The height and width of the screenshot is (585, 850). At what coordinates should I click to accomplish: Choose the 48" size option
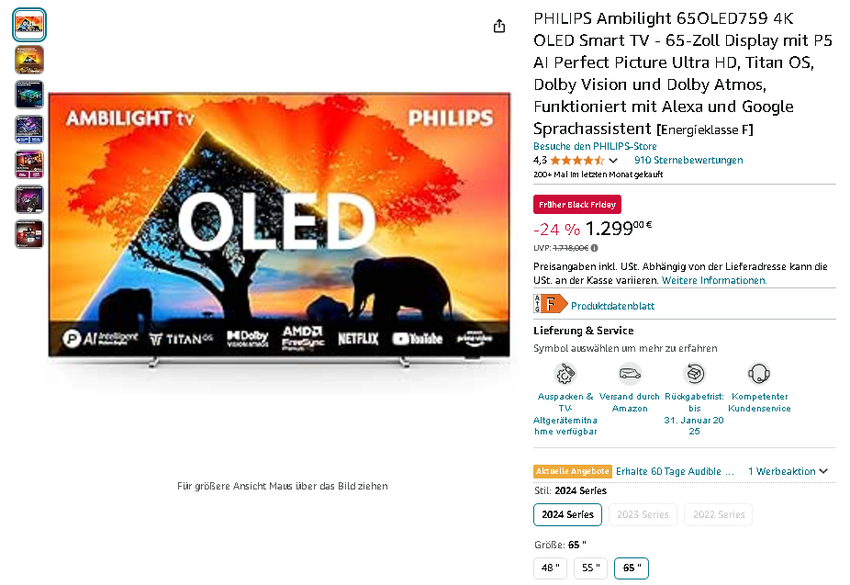(550, 568)
